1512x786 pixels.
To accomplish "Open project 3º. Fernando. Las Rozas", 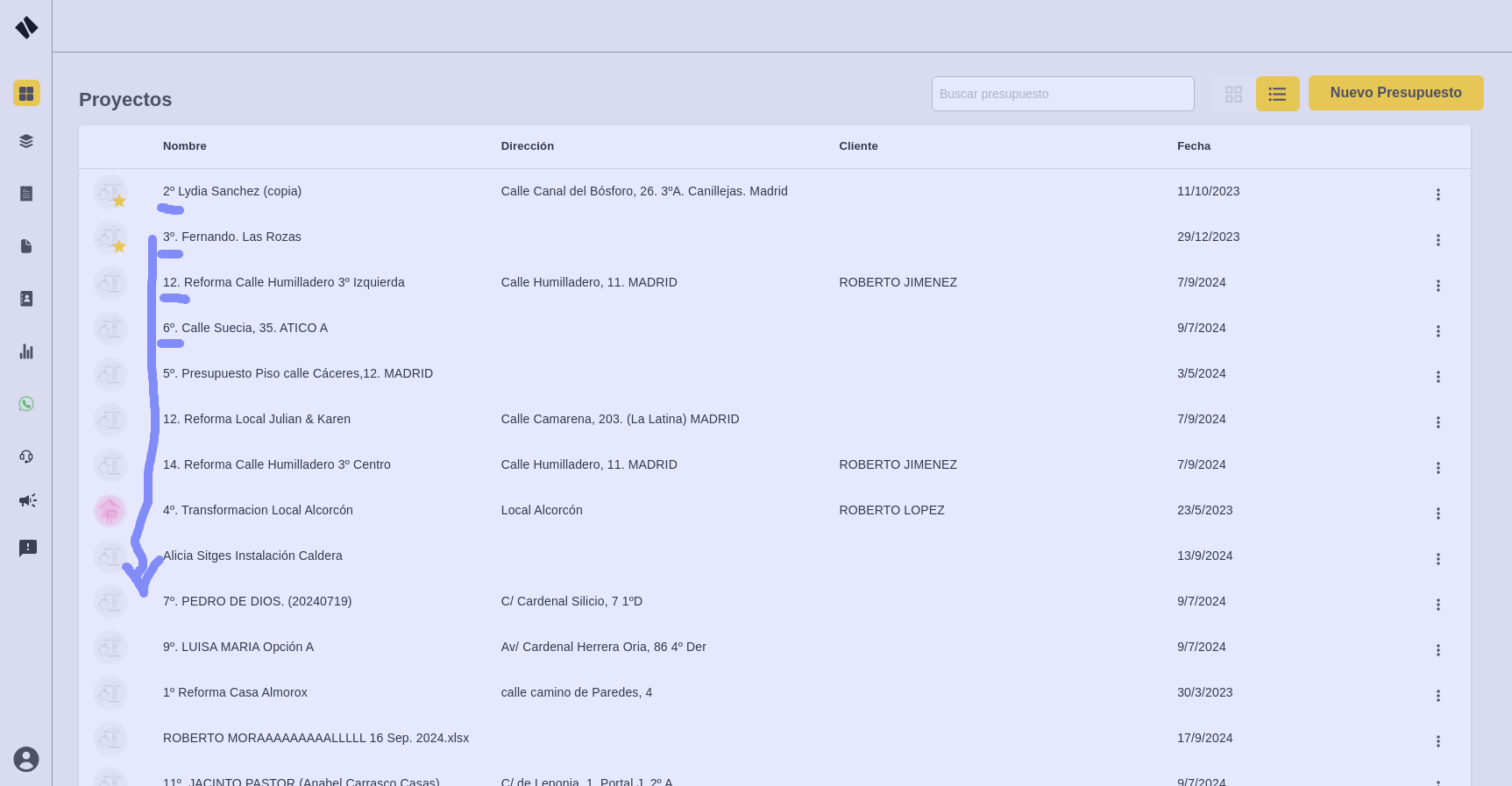I will point(232,237).
